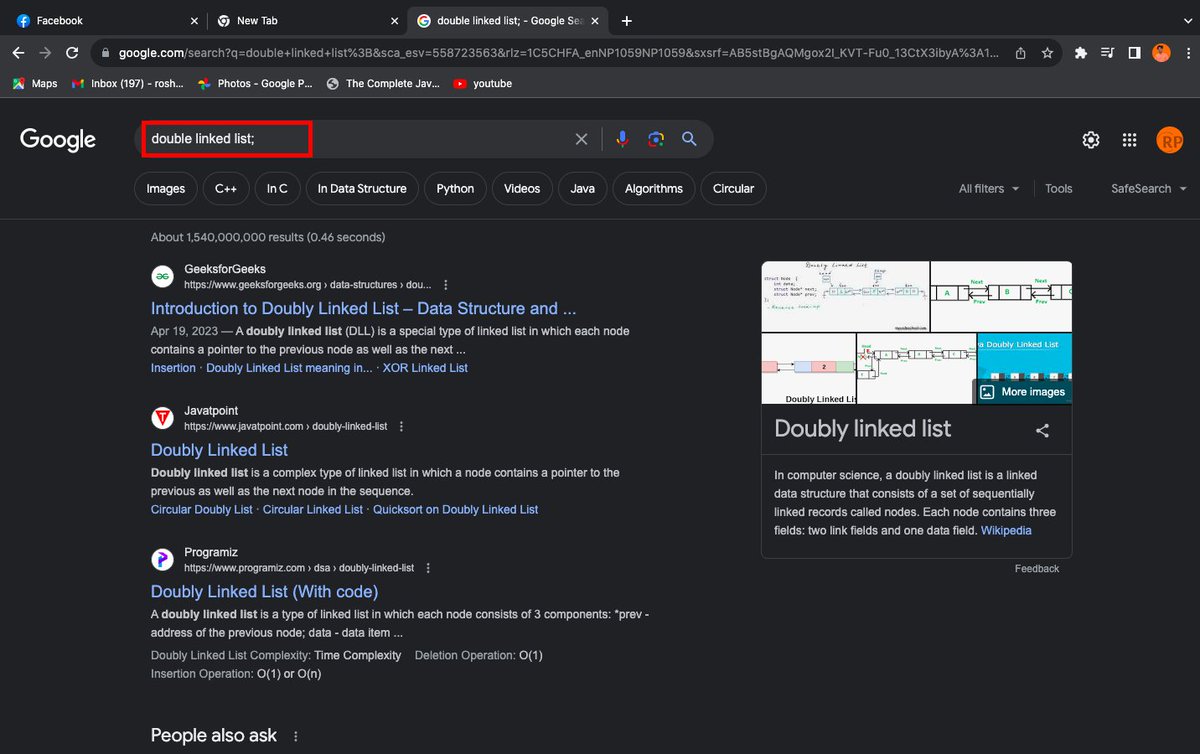The image size is (1200, 754).
Task: Filter results by Videos
Action: [x=522, y=189]
